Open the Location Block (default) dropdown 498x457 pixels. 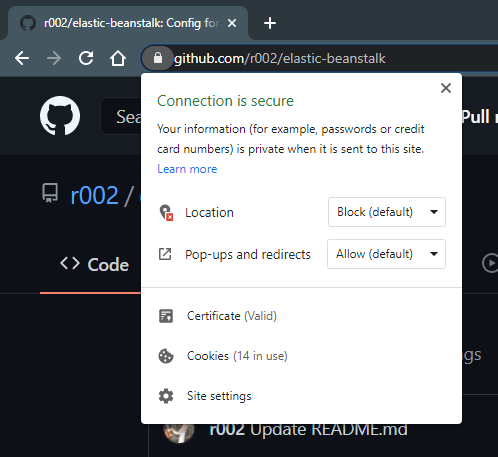[x=387, y=212]
